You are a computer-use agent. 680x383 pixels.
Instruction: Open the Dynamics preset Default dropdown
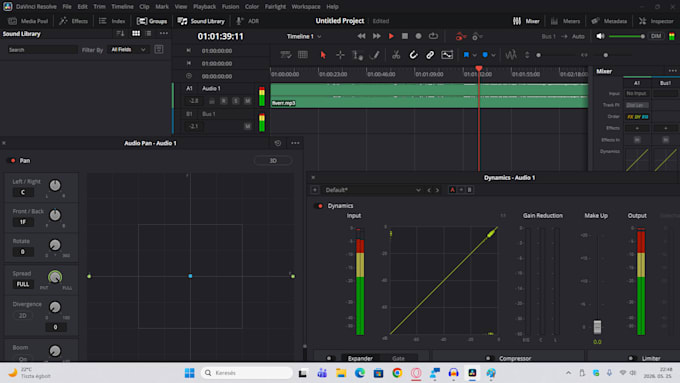click(373, 190)
